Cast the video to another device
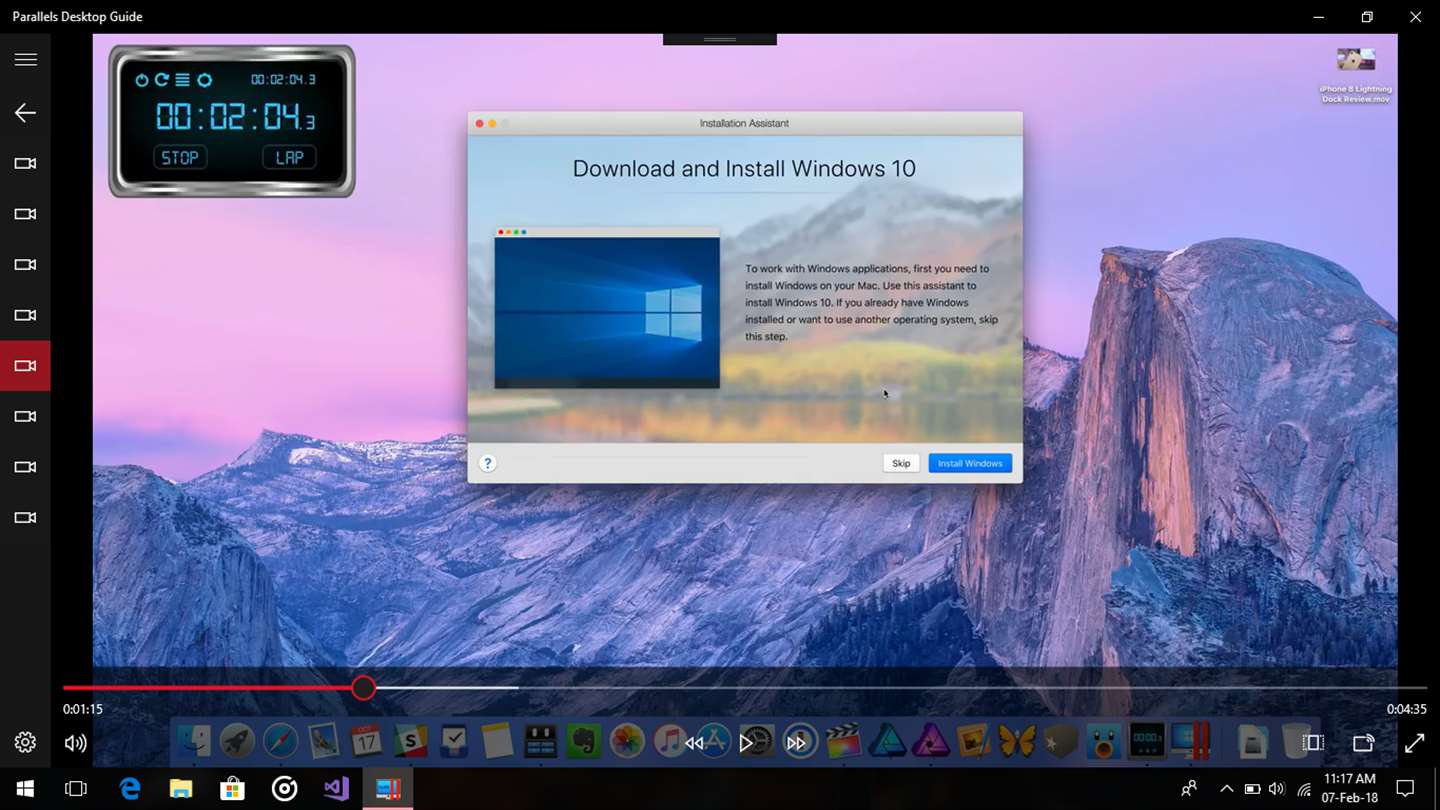 click(1364, 743)
